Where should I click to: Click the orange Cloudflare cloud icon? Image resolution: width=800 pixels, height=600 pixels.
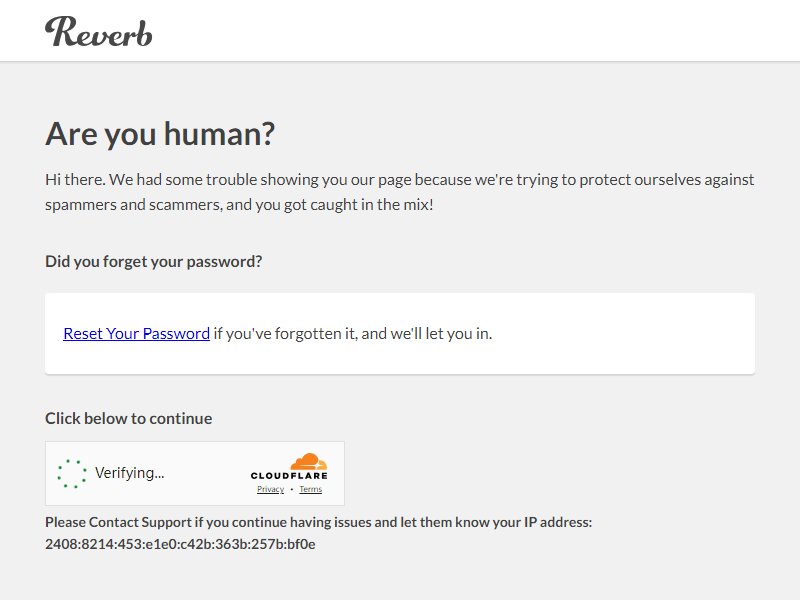tap(309, 461)
